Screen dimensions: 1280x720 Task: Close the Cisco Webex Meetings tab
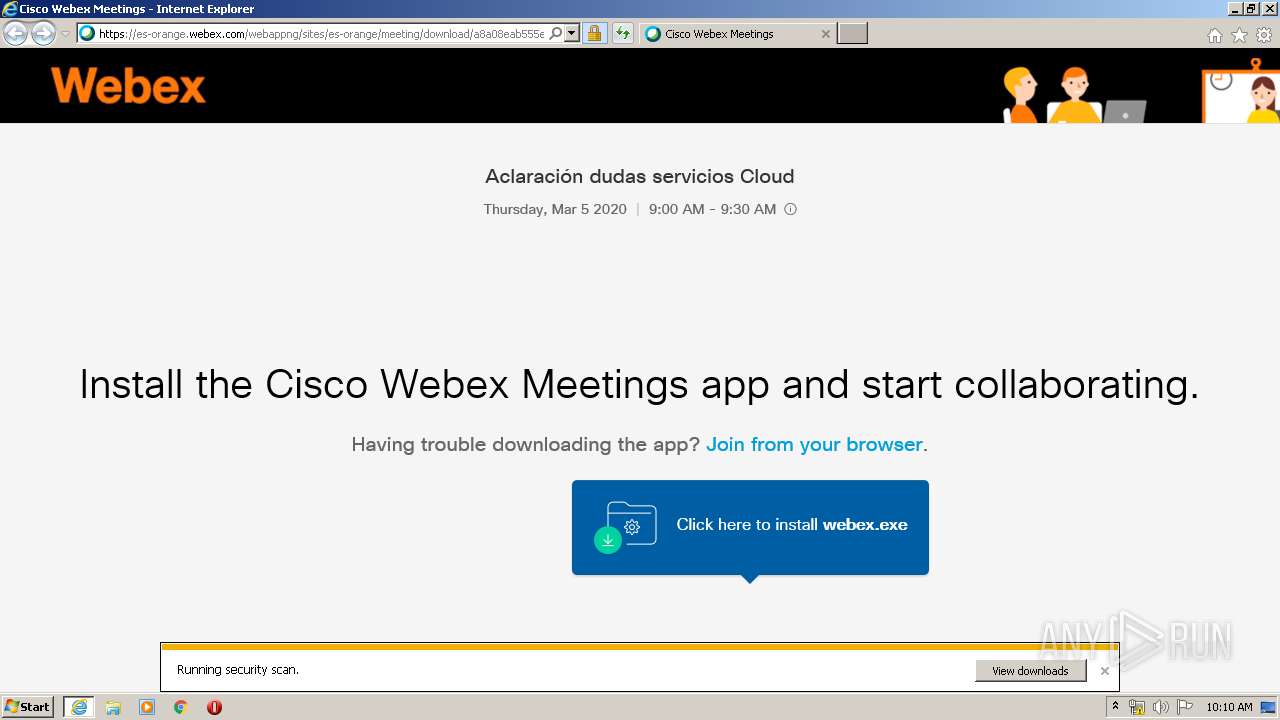(825, 33)
